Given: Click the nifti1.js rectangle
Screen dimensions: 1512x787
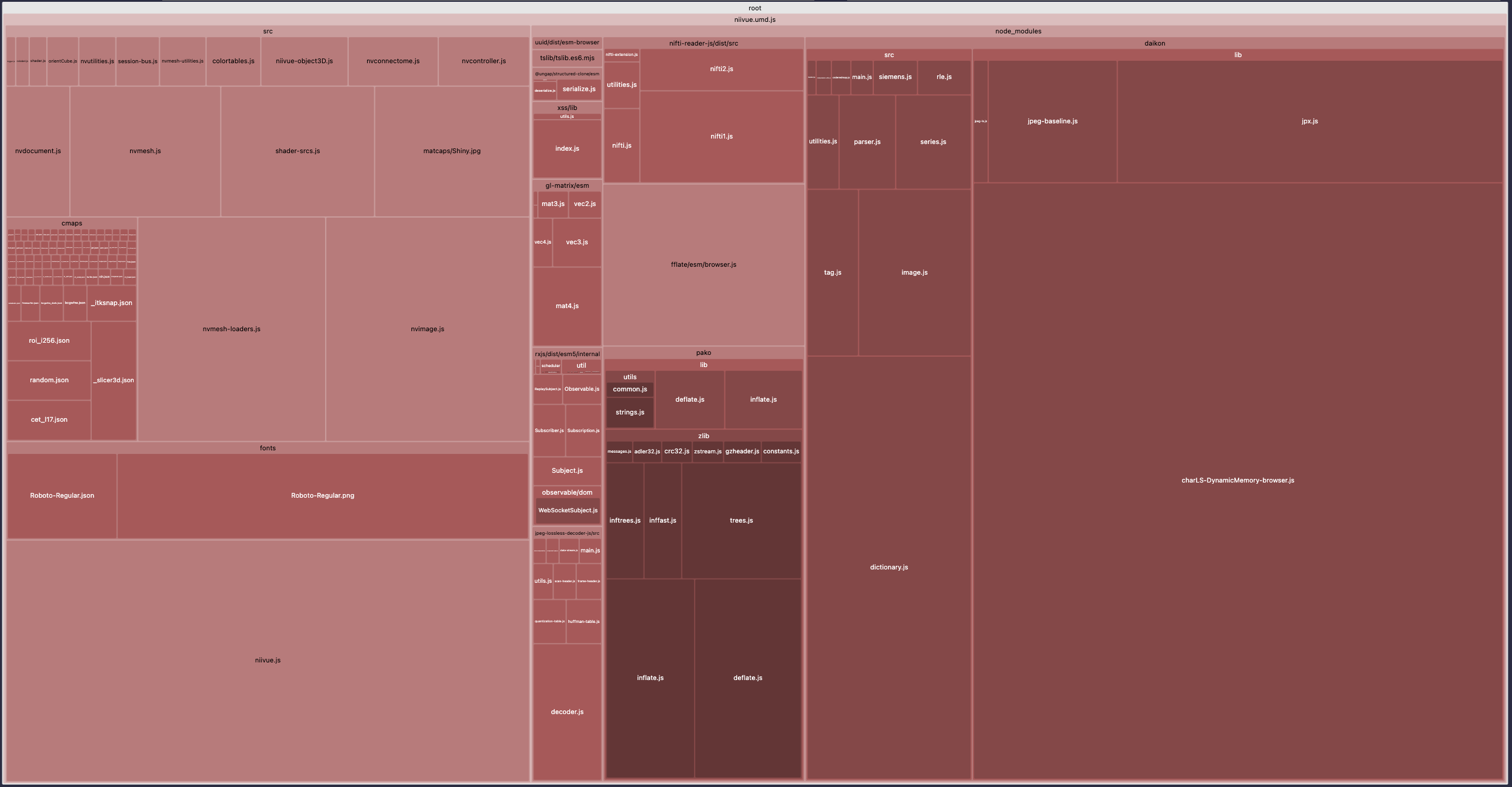Looking at the screenshot, I should tap(721, 136).
